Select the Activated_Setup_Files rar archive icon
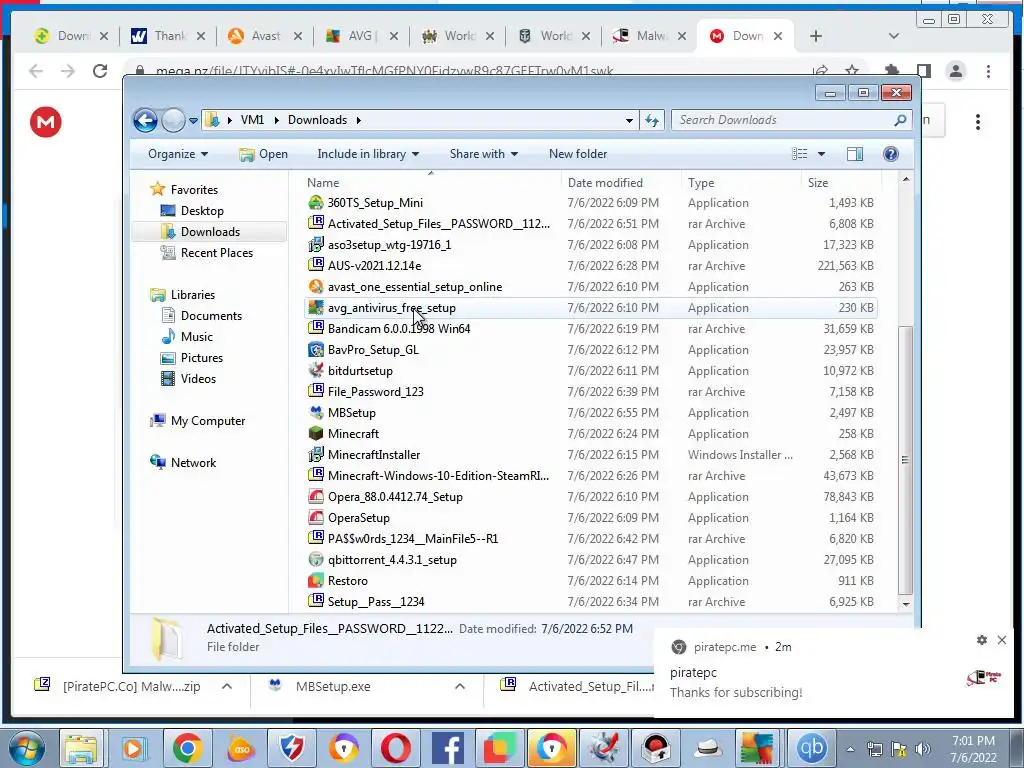Screen dimensions: 1024x768 (316, 223)
